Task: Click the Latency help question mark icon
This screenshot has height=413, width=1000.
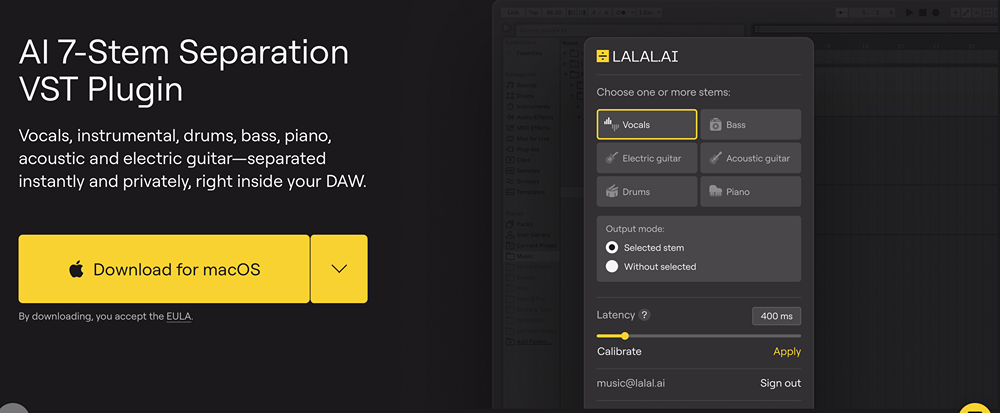Action: [x=645, y=315]
